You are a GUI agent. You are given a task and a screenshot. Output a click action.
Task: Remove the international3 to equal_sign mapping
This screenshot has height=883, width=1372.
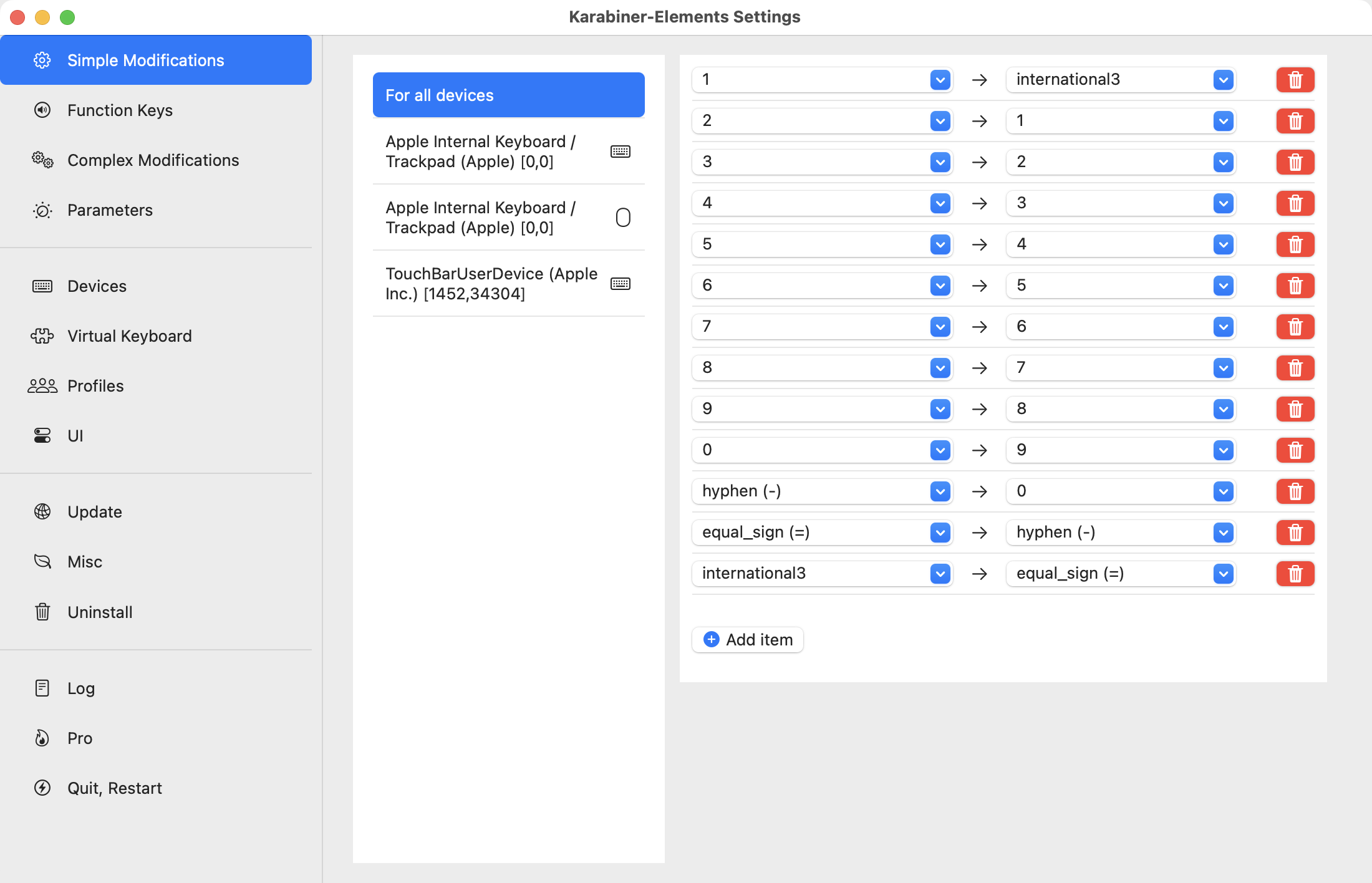pos(1295,574)
